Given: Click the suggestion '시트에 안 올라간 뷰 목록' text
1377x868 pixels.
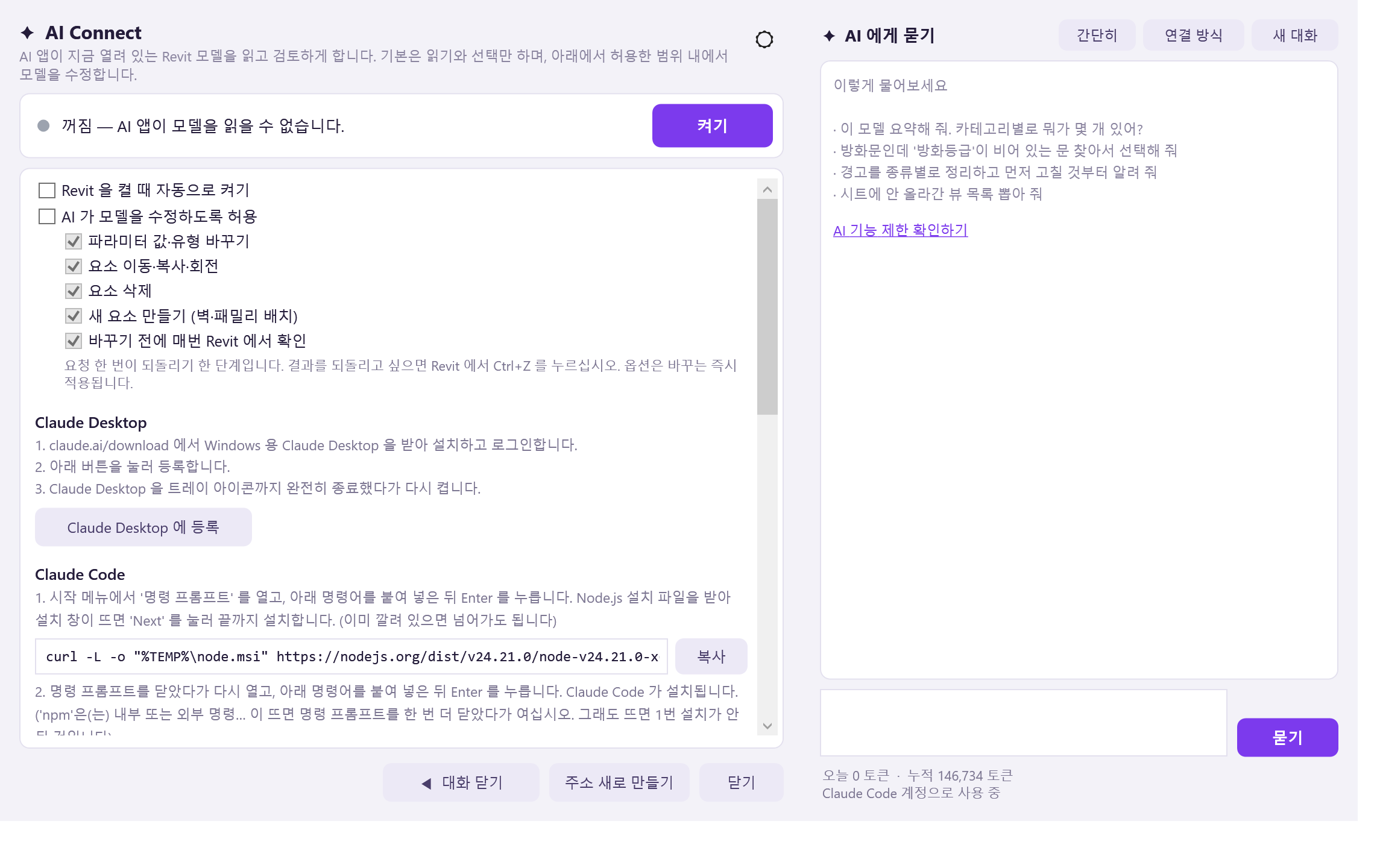Looking at the screenshot, I should [x=938, y=194].
